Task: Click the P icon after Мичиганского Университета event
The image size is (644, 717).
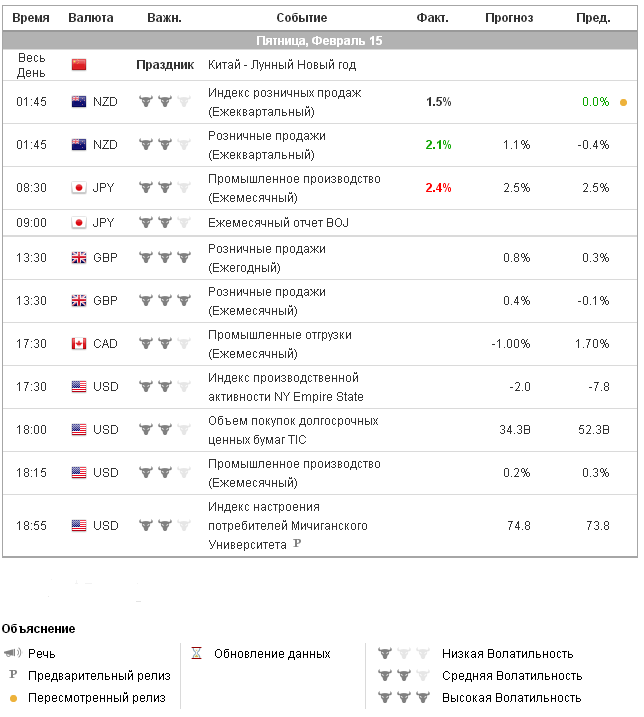Action: click(x=297, y=545)
